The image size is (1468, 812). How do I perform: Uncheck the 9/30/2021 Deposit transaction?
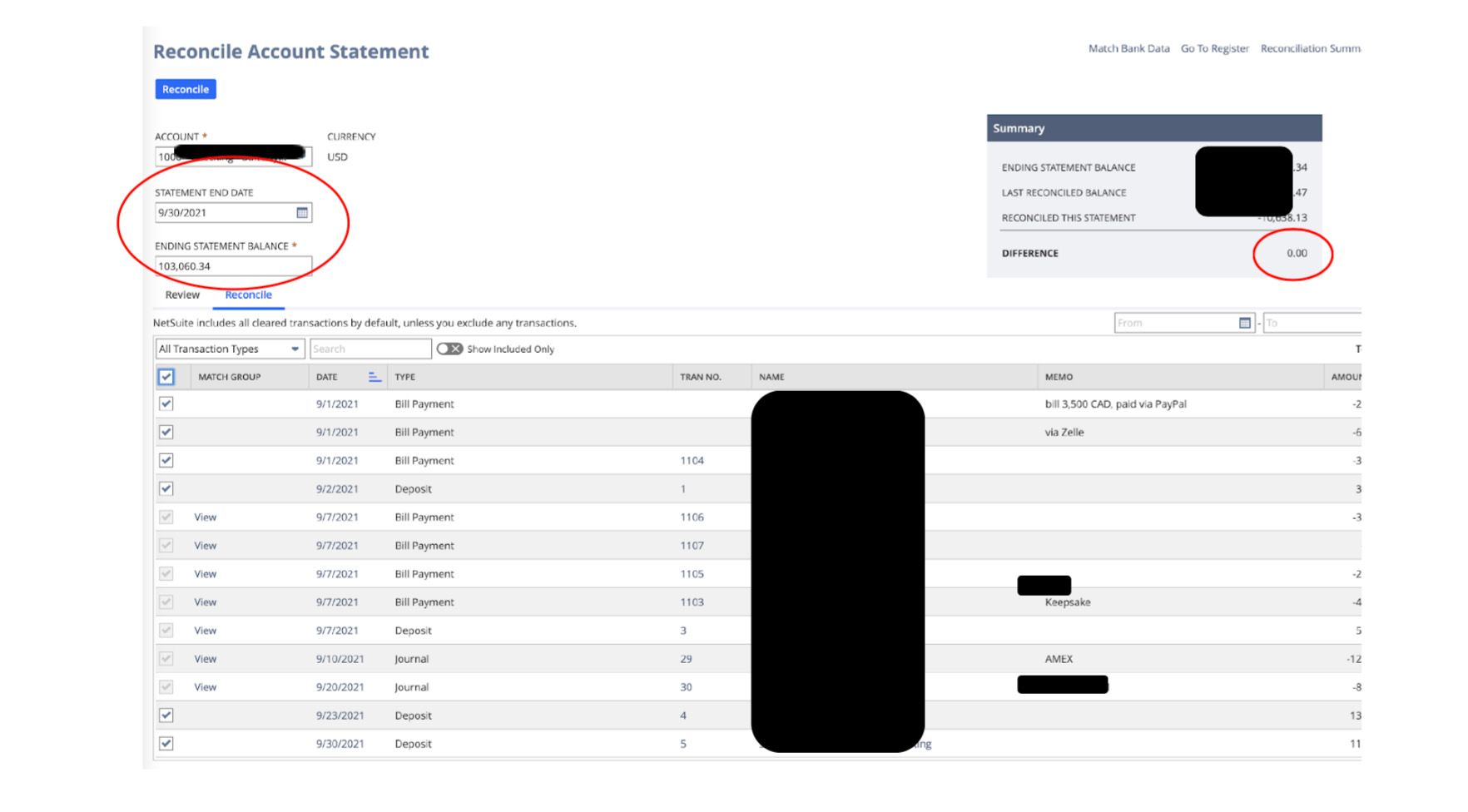click(165, 743)
